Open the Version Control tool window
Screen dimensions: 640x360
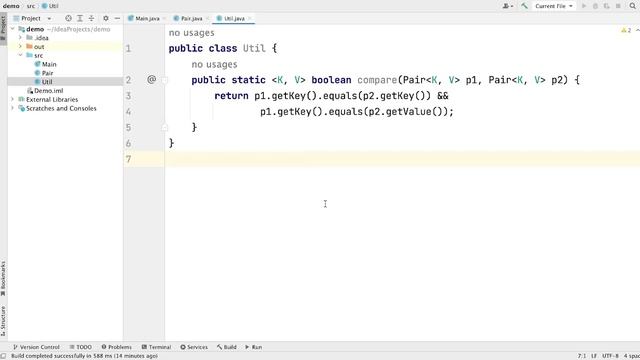pyautogui.click(x=36, y=347)
